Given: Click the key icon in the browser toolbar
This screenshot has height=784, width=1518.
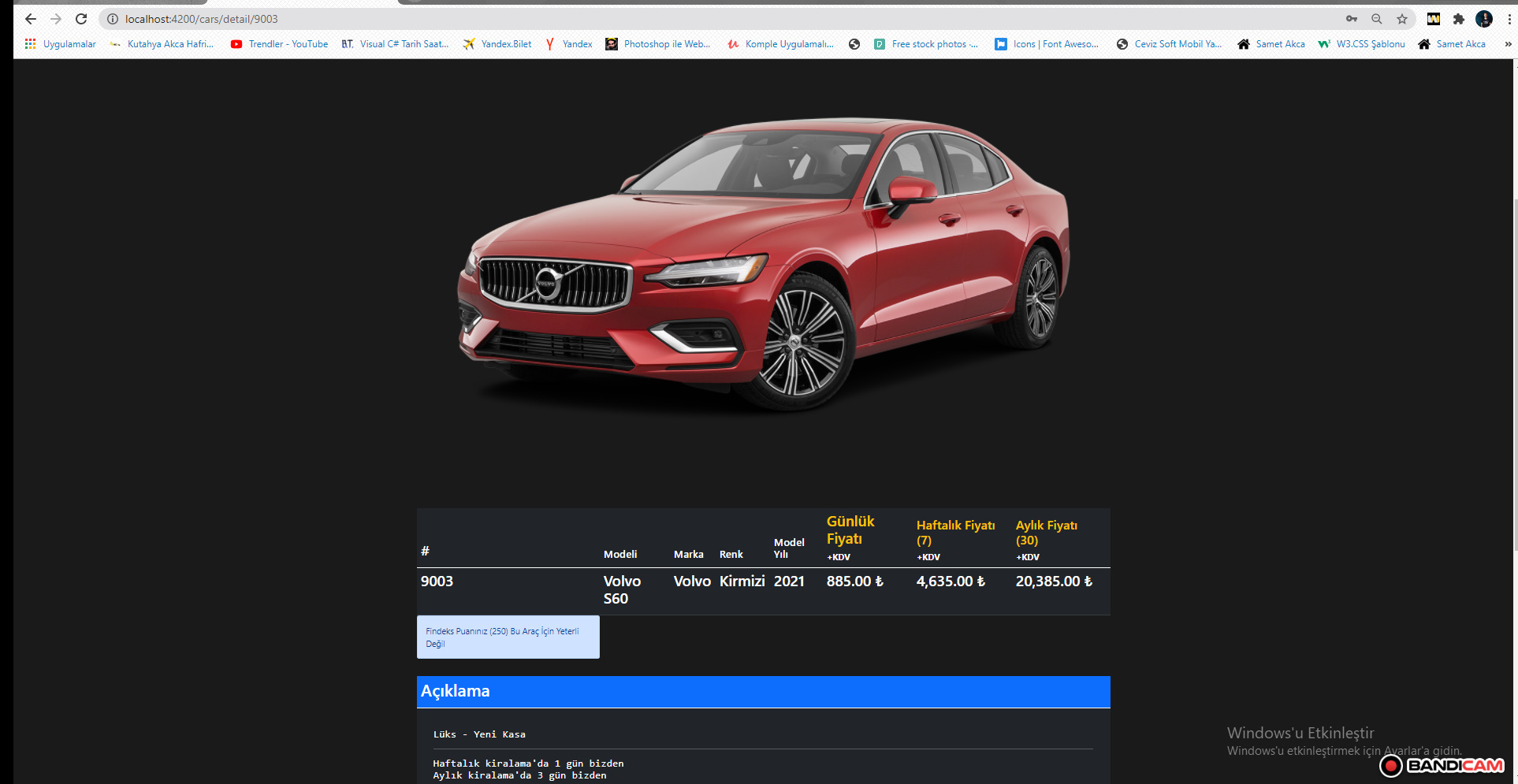Looking at the screenshot, I should (x=1351, y=18).
